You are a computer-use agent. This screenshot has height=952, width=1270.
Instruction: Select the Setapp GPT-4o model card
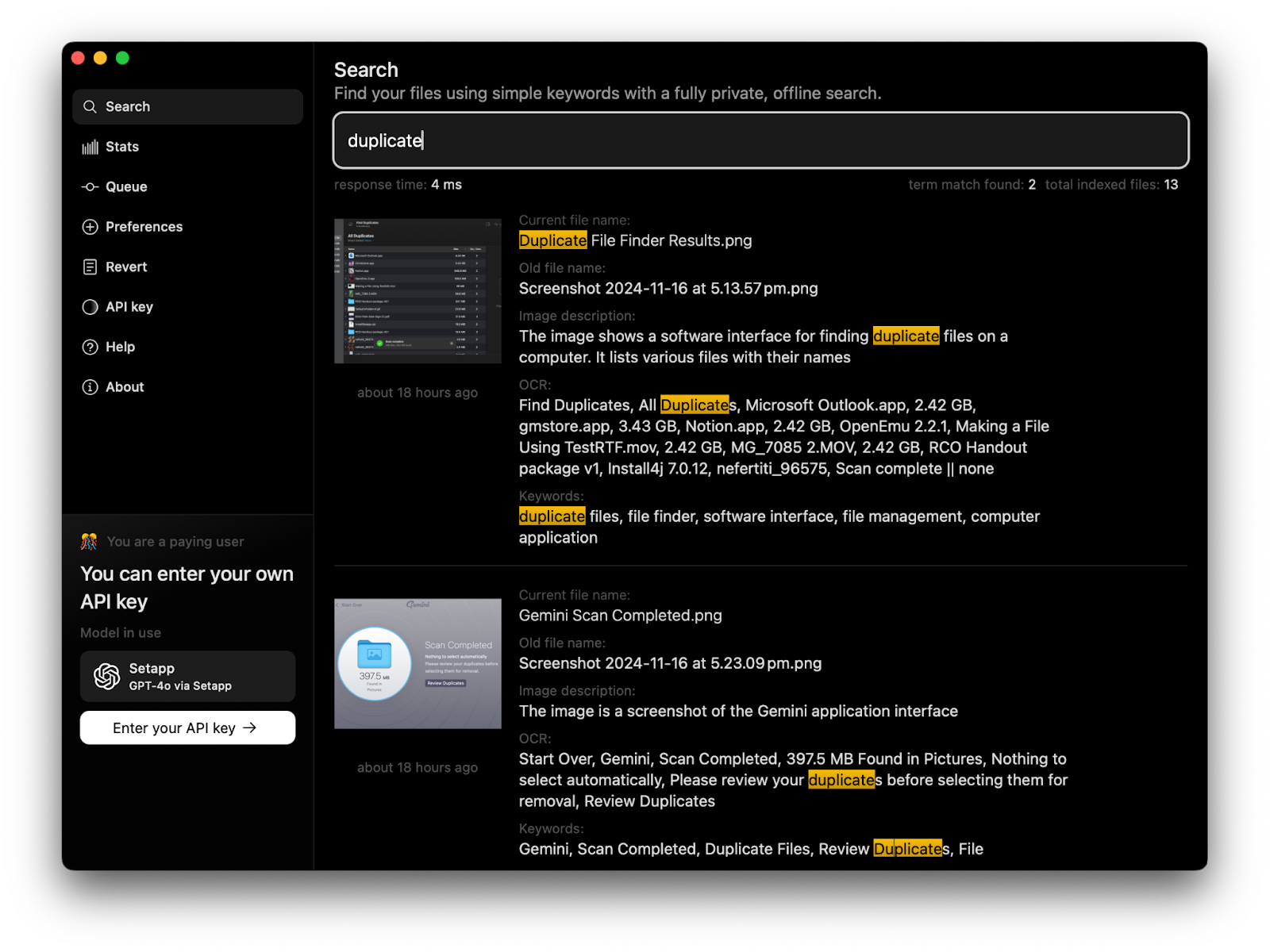point(187,677)
